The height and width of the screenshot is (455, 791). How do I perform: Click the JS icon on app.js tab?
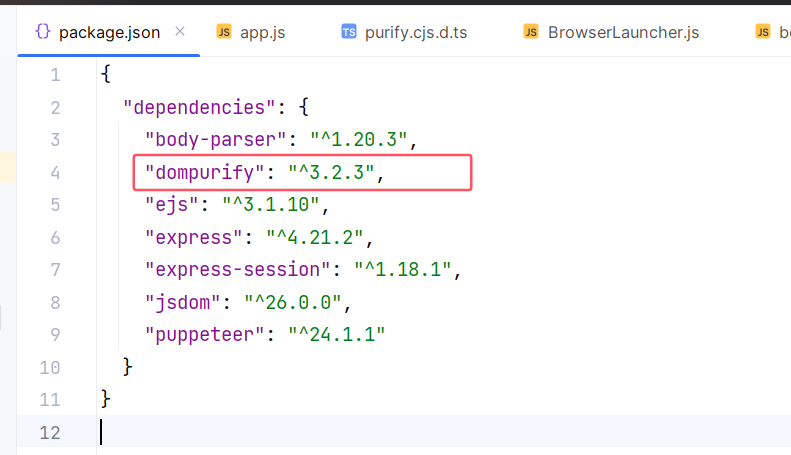click(224, 32)
